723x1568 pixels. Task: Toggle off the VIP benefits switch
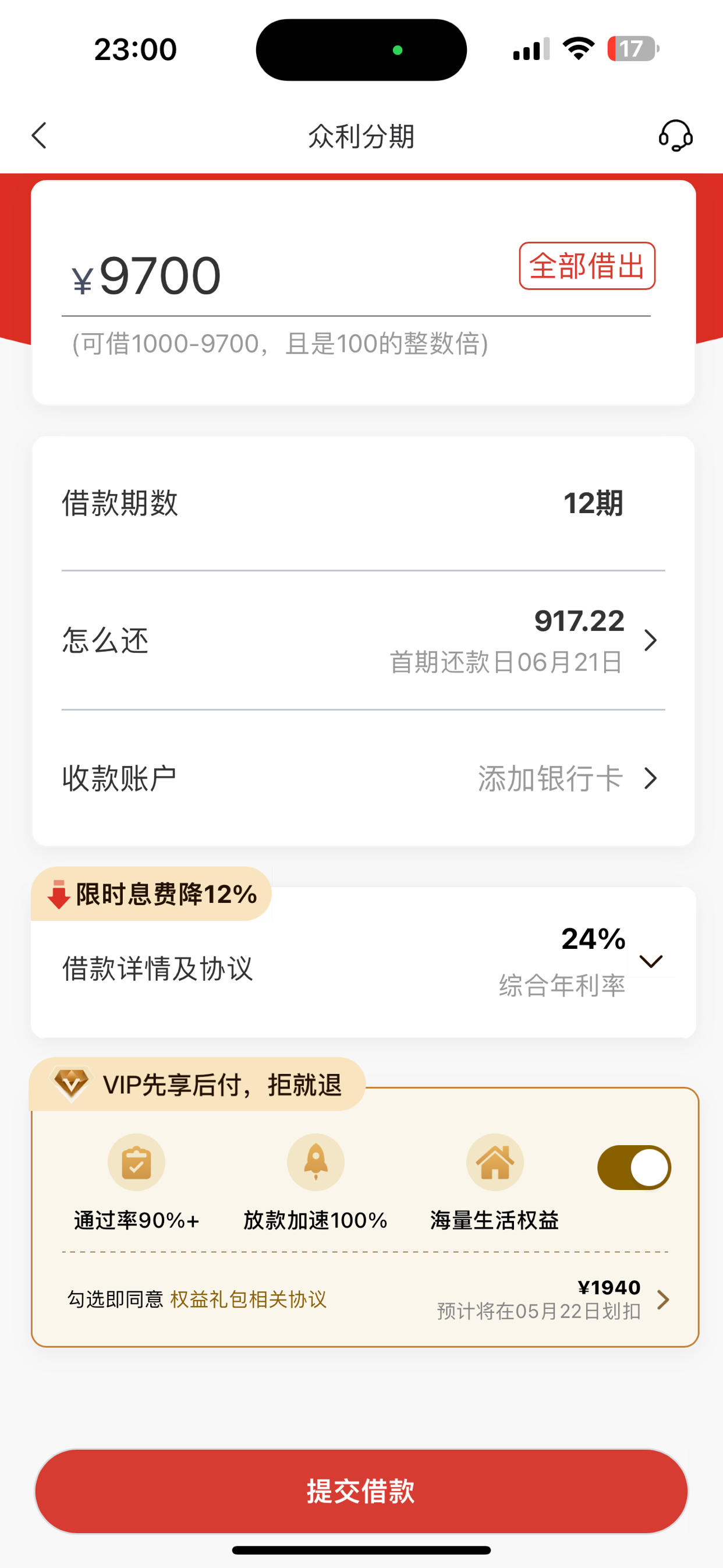click(x=634, y=1167)
